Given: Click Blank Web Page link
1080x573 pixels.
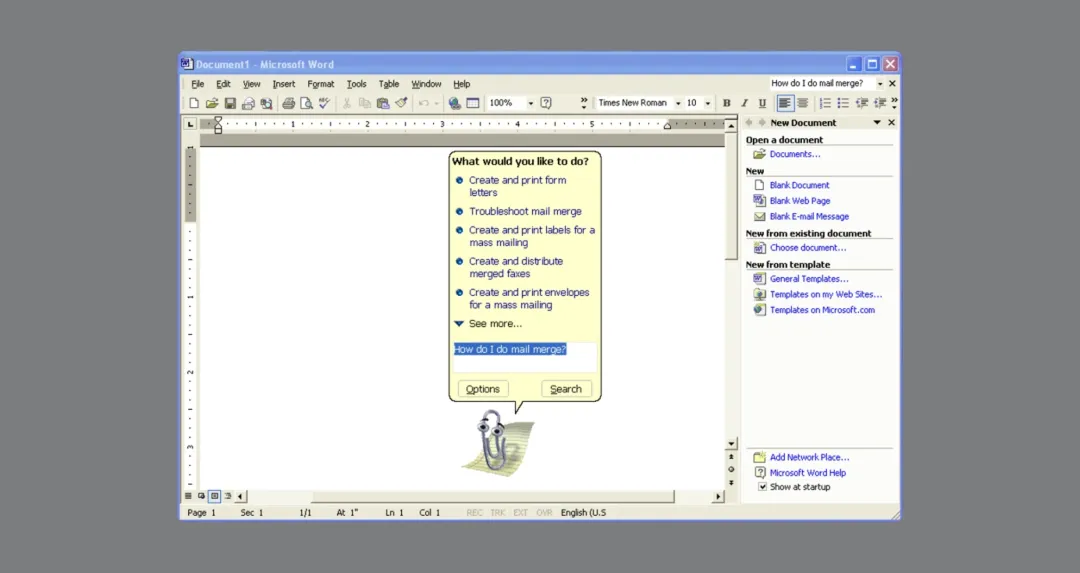Looking at the screenshot, I should pyautogui.click(x=800, y=200).
